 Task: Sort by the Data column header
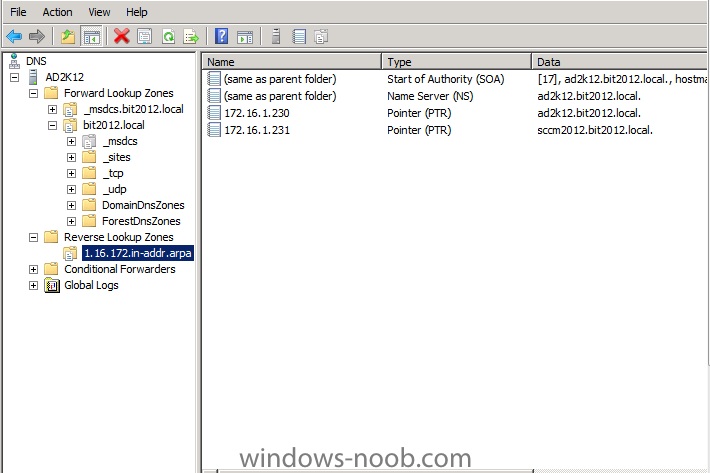tap(620, 62)
